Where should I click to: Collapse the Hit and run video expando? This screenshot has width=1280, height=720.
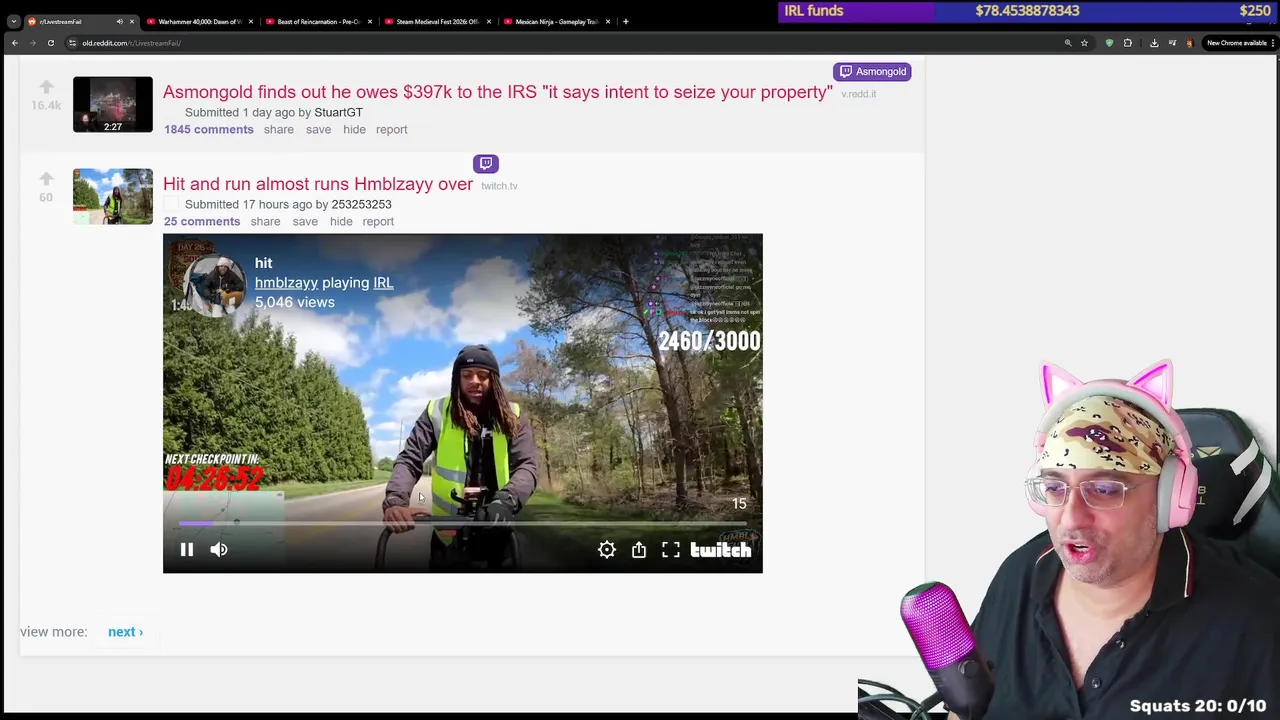click(x=172, y=204)
